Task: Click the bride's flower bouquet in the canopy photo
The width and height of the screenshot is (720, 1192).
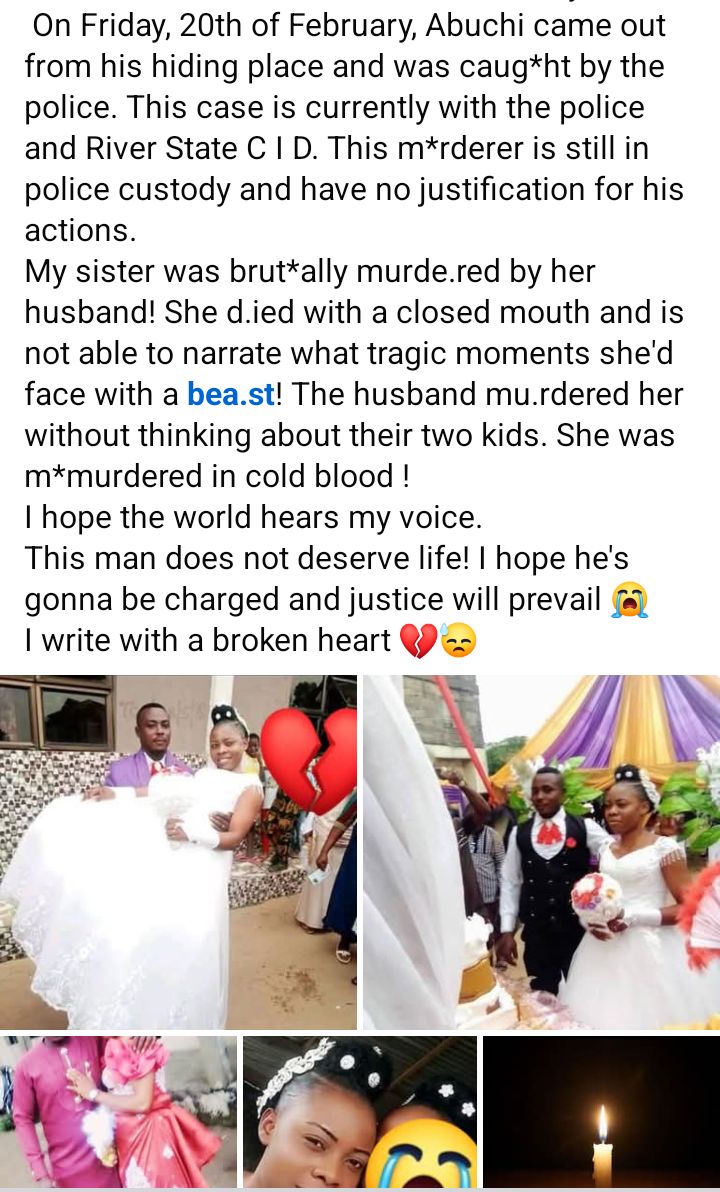Action: coord(597,899)
